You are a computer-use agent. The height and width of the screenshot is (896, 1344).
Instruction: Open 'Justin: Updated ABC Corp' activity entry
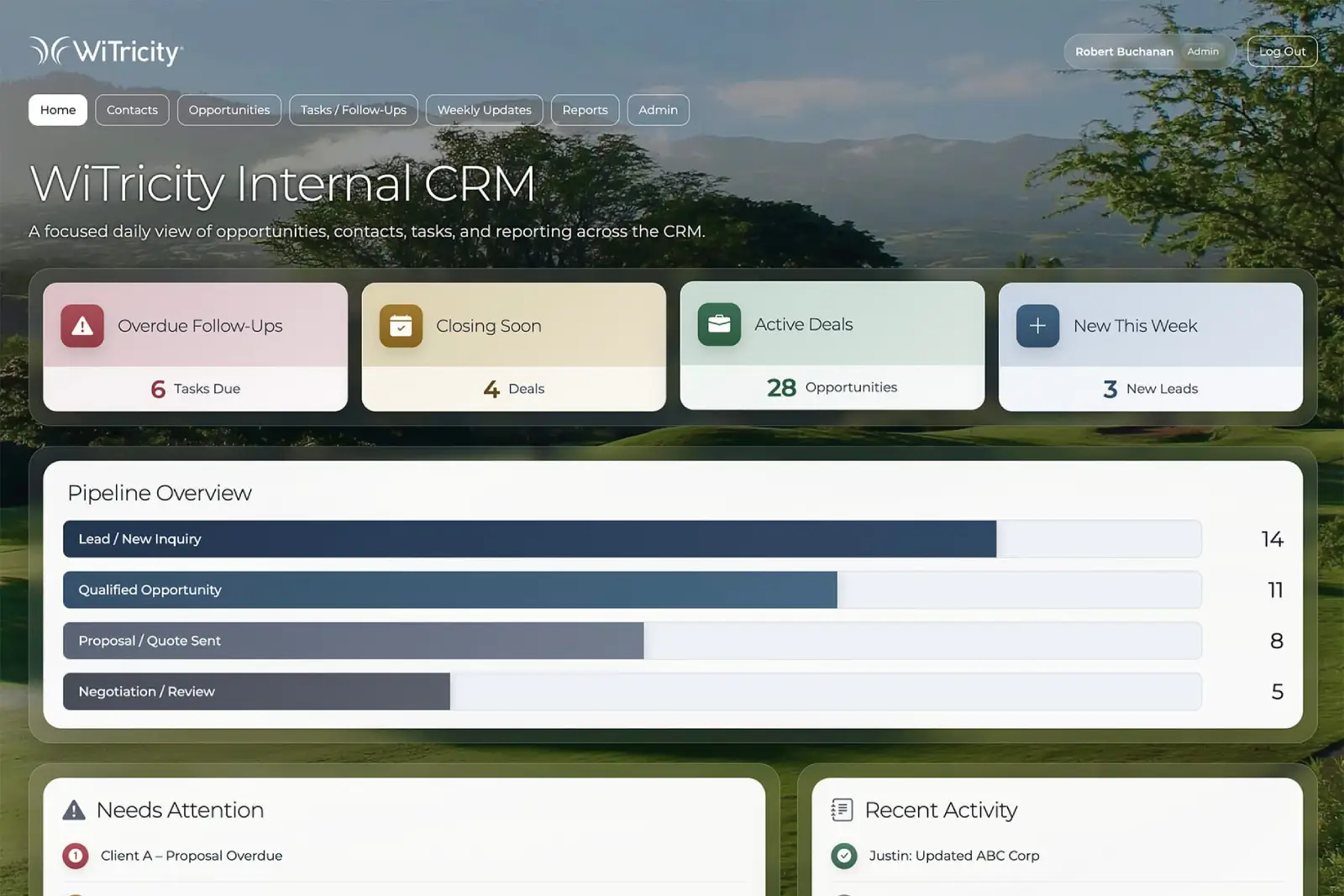click(954, 856)
